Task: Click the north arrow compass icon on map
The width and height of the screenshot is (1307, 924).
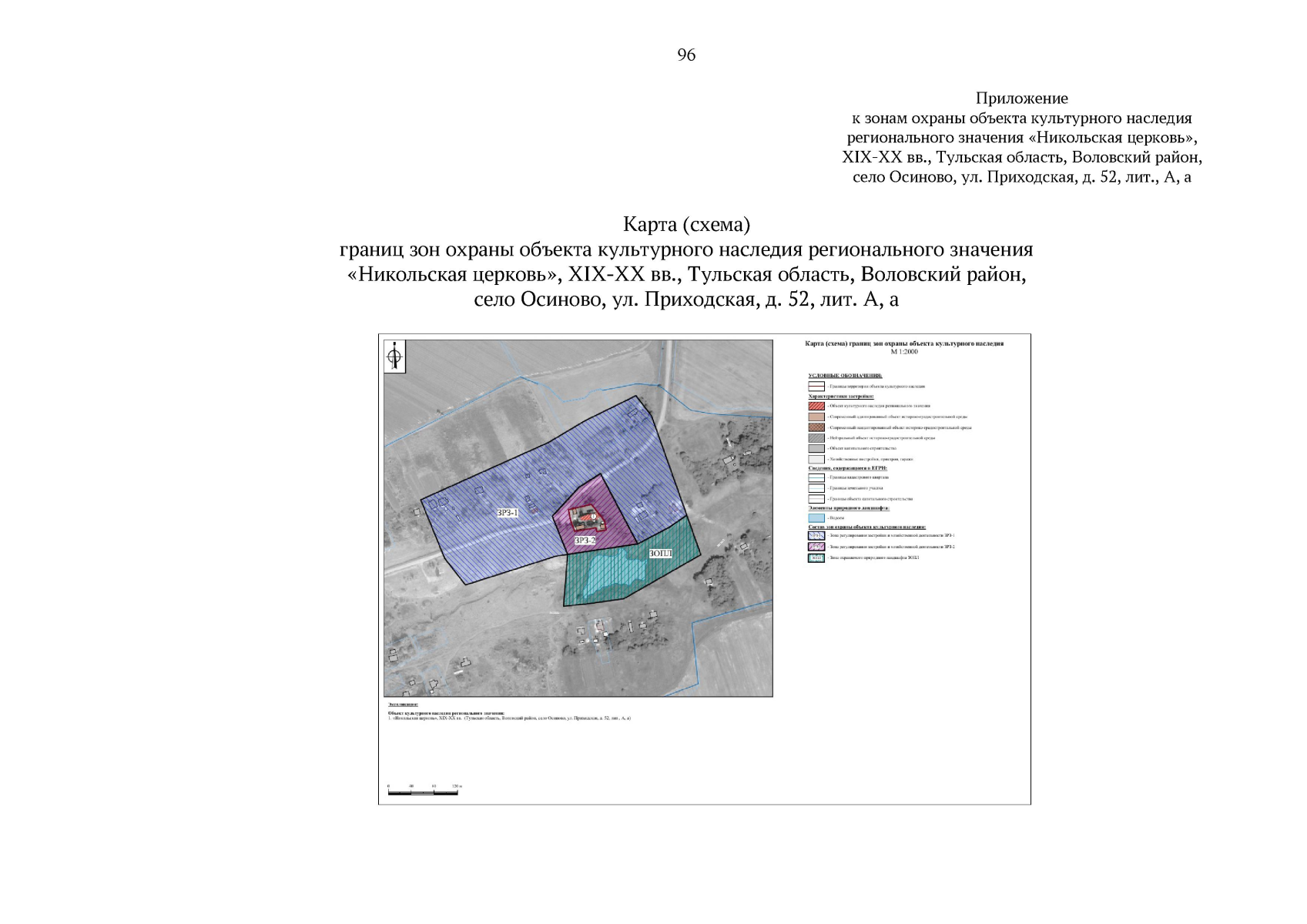Action: coord(394,357)
